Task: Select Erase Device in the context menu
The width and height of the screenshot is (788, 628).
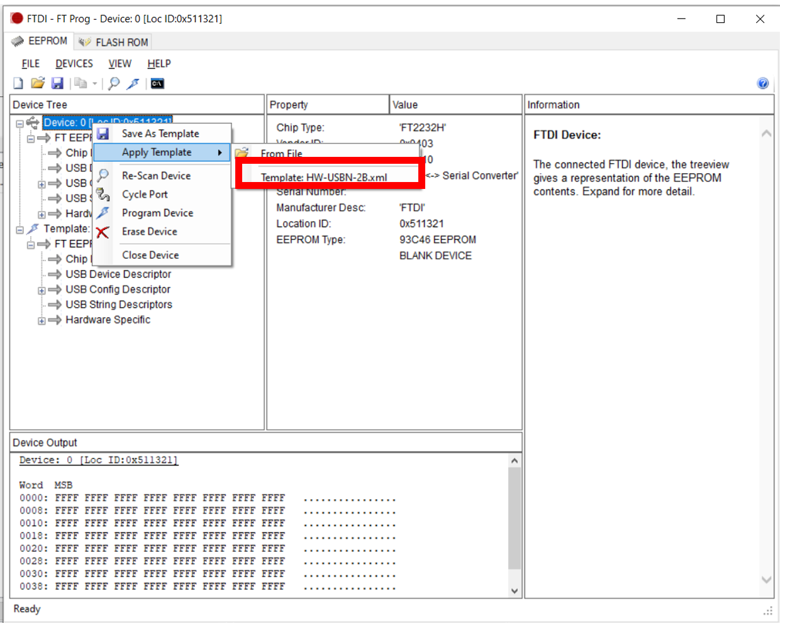Action: click(x=162, y=232)
